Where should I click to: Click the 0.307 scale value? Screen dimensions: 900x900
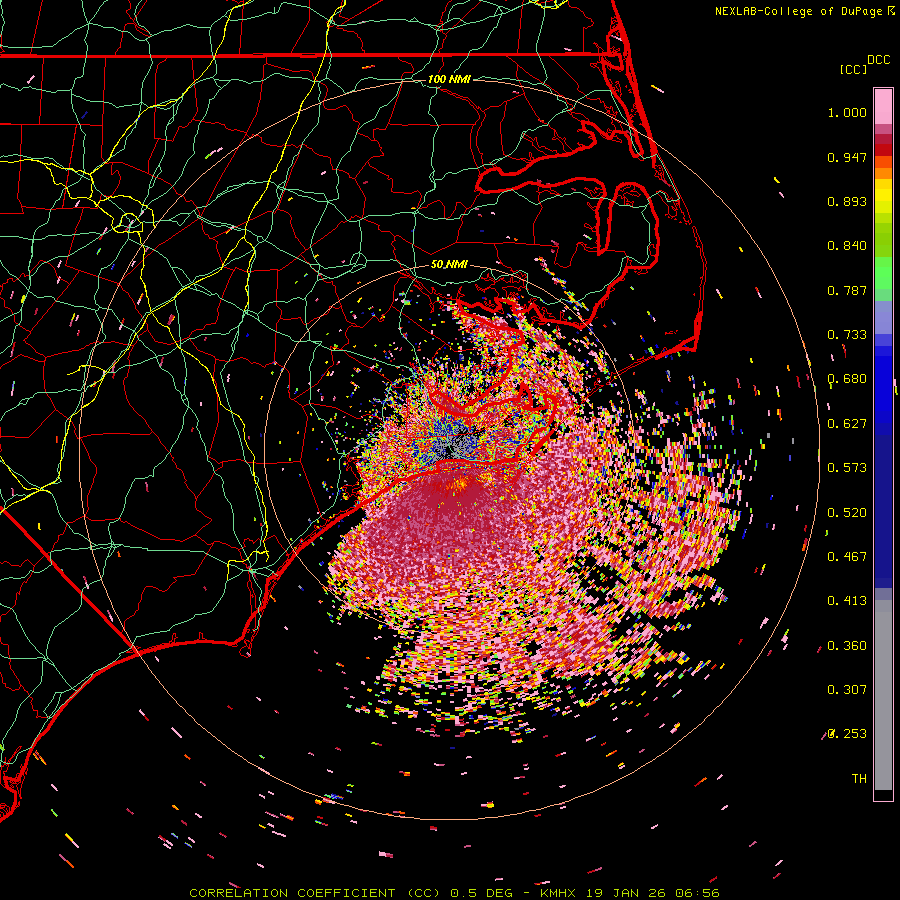(847, 690)
